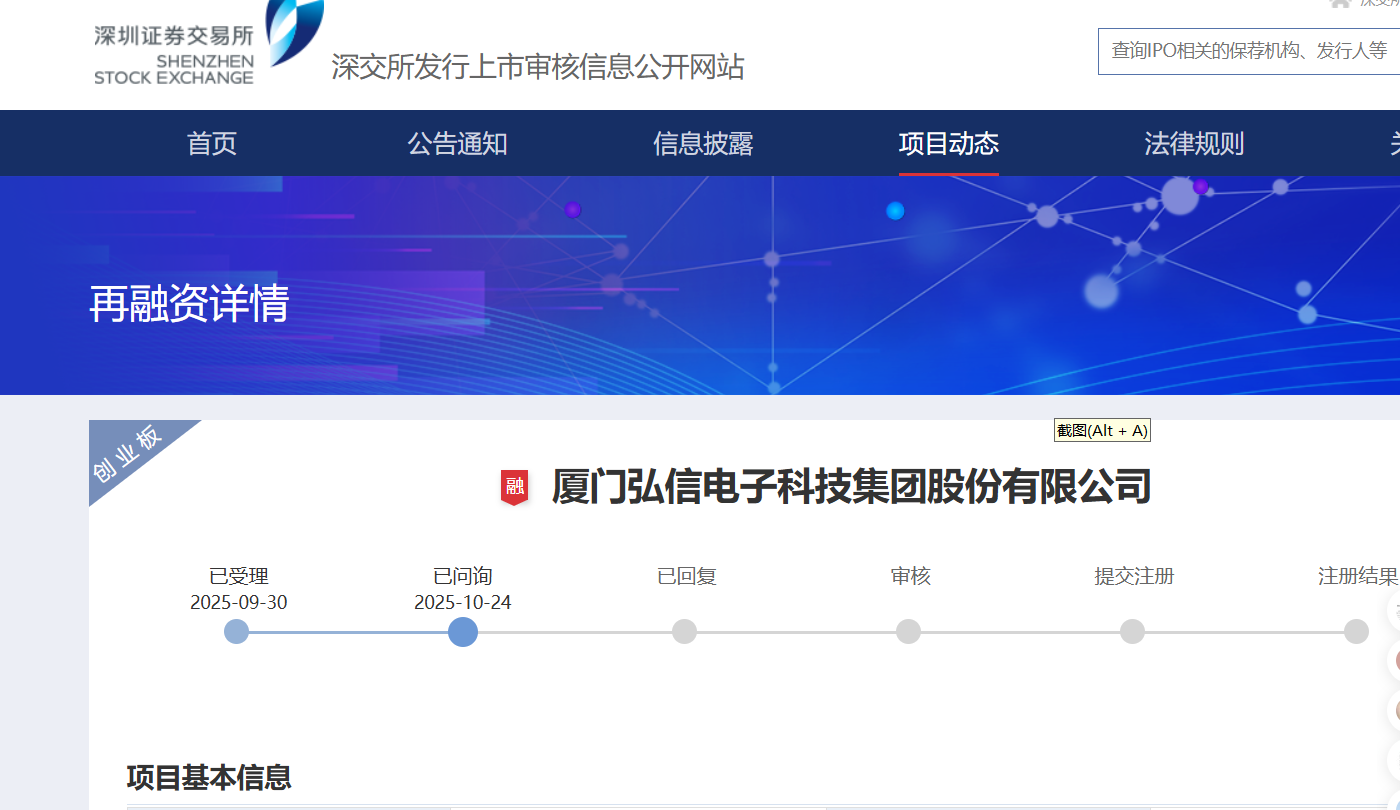Click the 项目基本信息 section heading
The height and width of the screenshot is (810, 1400).
pyautogui.click(x=209, y=777)
